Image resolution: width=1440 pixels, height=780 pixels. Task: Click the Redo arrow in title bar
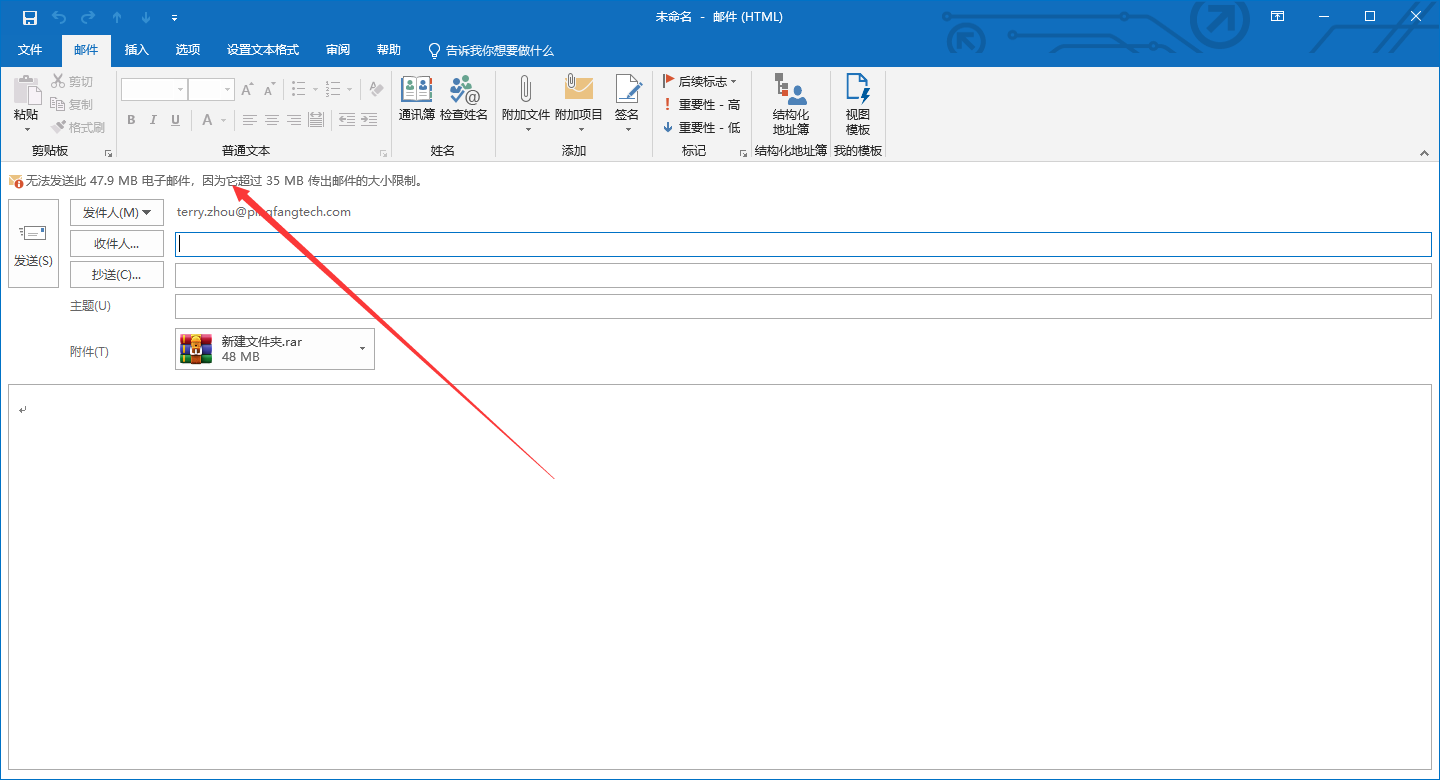point(88,17)
